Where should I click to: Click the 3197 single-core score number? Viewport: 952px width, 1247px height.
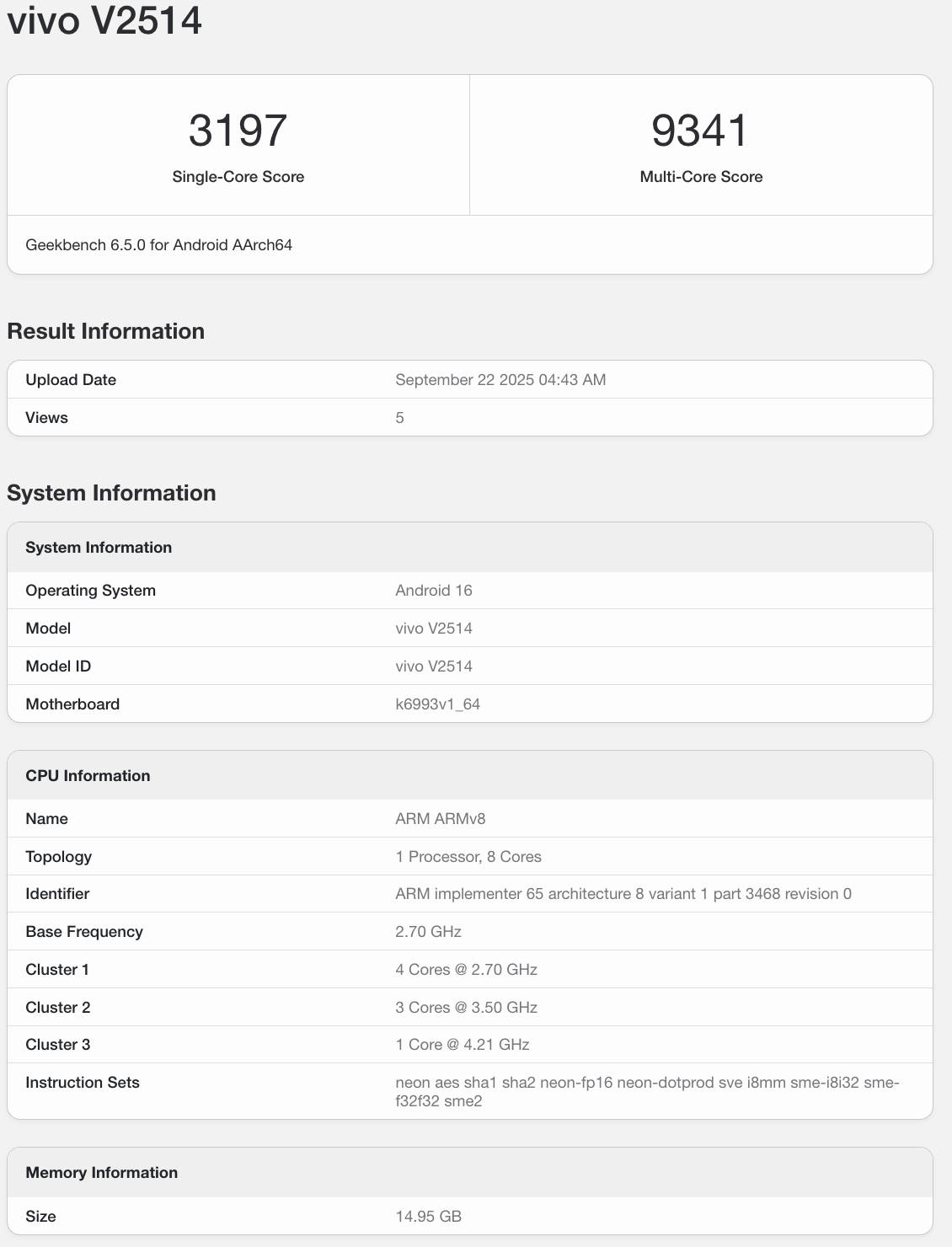[x=238, y=131]
